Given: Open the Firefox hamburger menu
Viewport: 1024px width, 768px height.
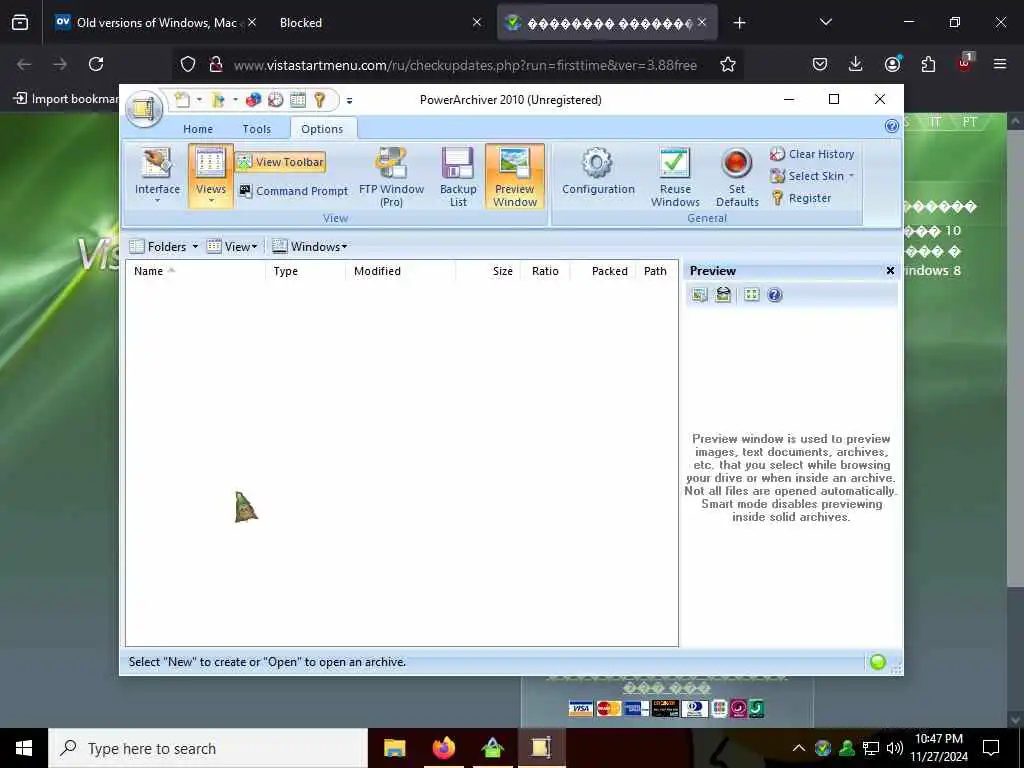Looking at the screenshot, I should (x=1000, y=64).
